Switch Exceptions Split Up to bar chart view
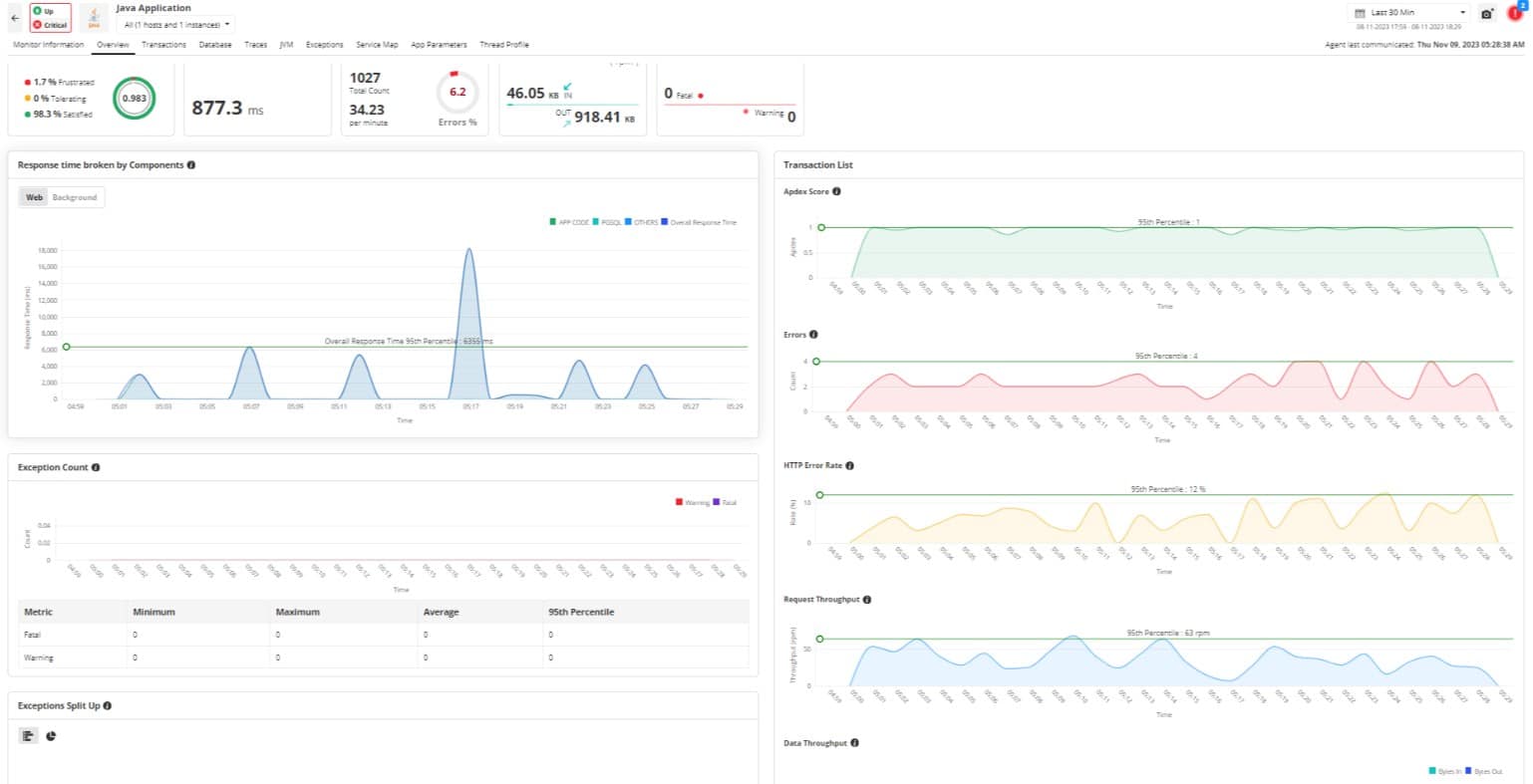Image resolution: width=1533 pixels, height=784 pixels. pyautogui.click(x=28, y=735)
